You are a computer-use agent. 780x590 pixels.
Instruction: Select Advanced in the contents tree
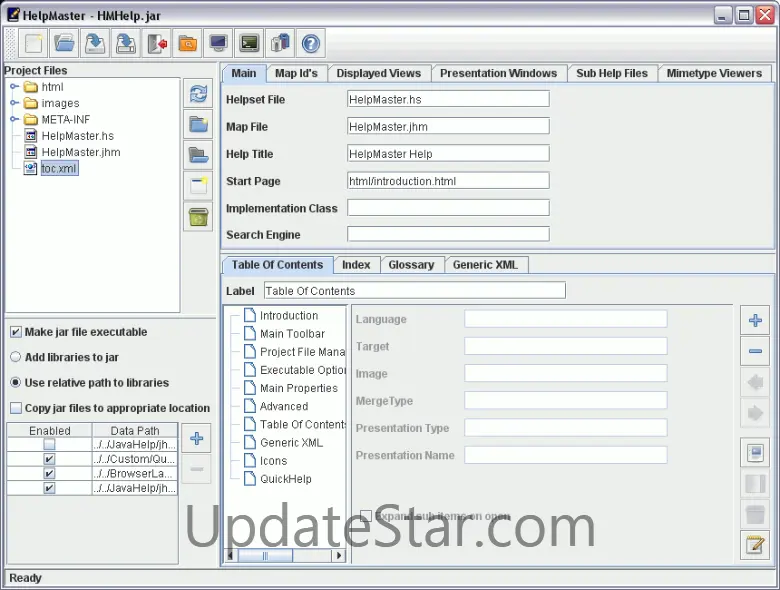pos(284,406)
